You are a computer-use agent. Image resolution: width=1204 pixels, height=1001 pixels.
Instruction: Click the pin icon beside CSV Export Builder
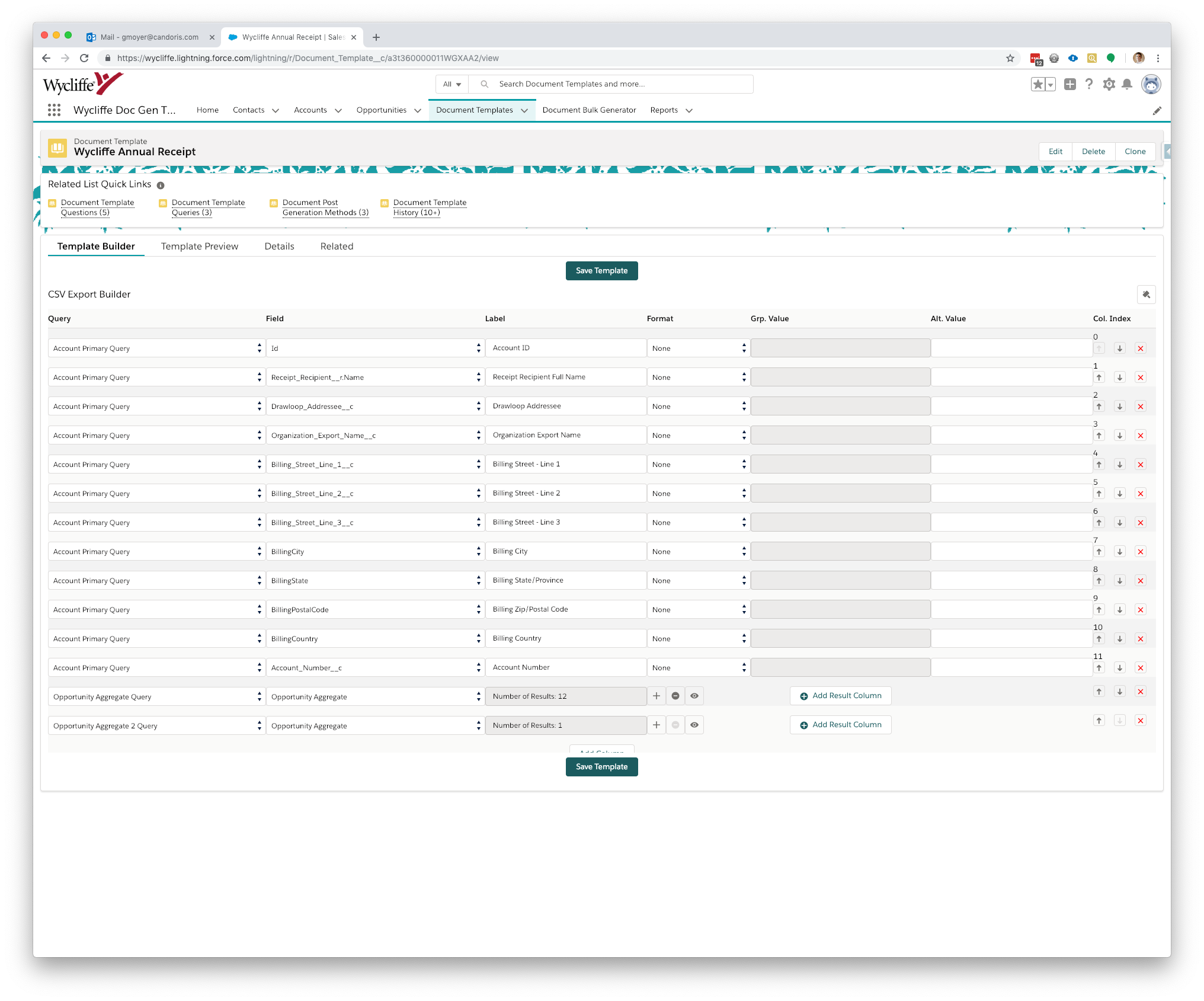[x=1146, y=295]
